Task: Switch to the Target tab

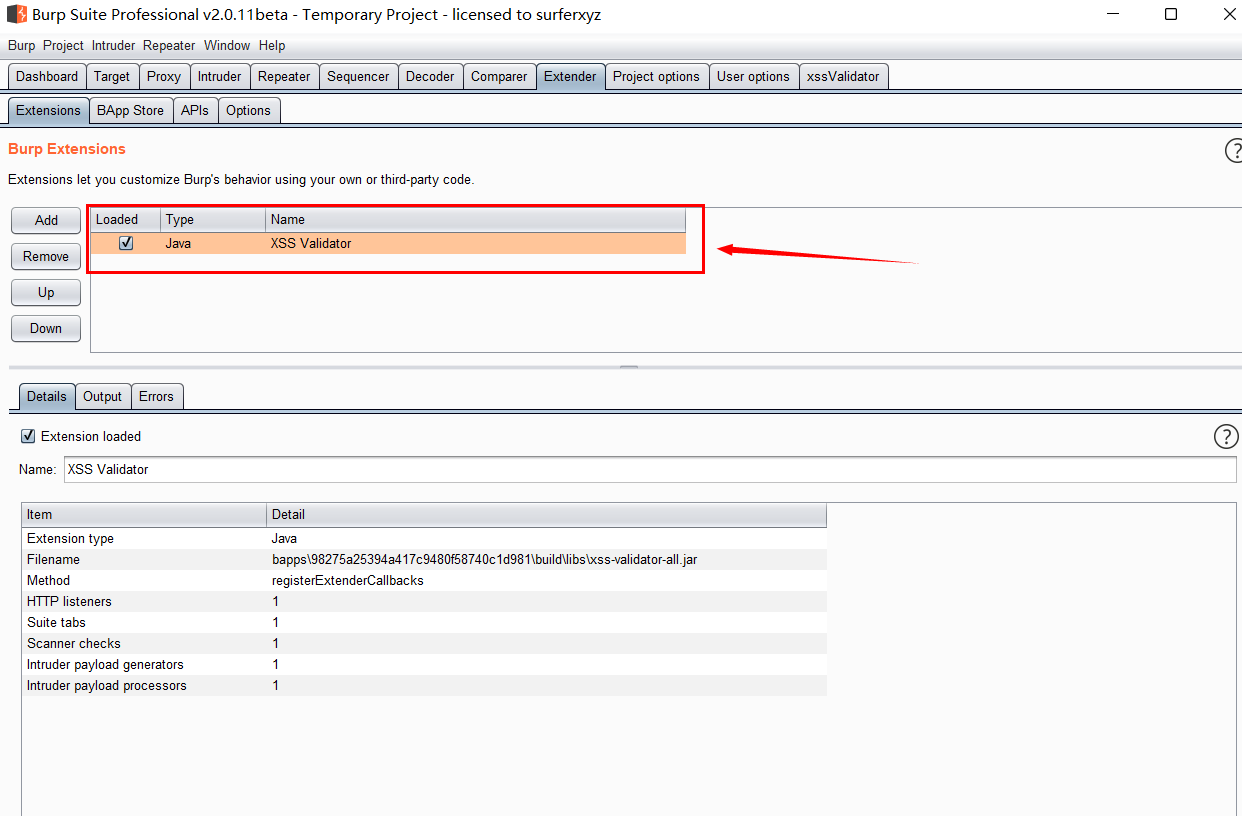Action: [x=112, y=77]
